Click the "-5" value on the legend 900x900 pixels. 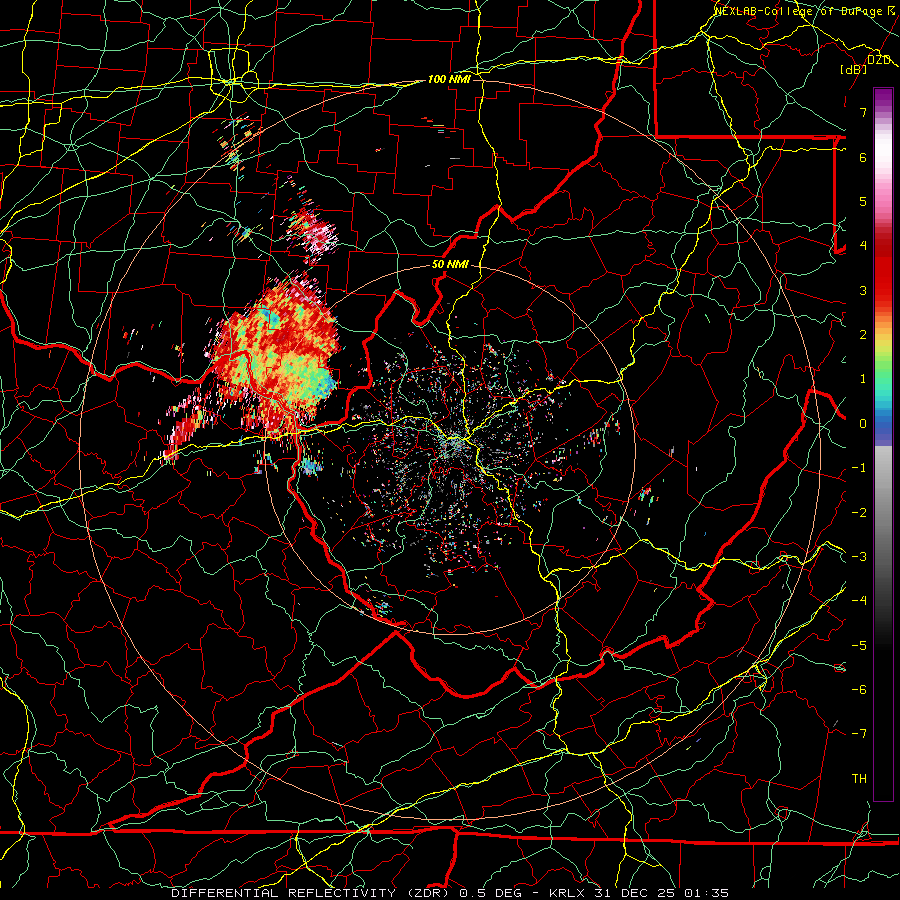point(859,646)
